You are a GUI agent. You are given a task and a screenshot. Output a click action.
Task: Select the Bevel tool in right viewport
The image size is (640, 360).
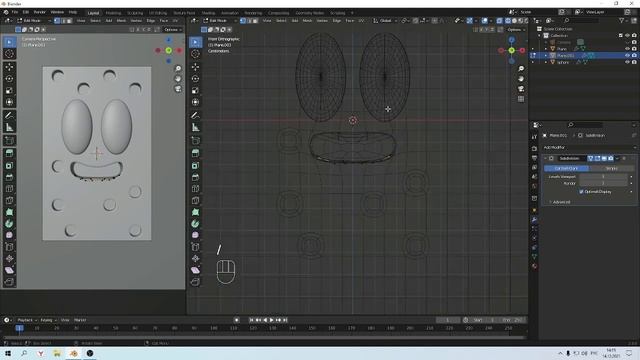pyautogui.click(x=196, y=177)
